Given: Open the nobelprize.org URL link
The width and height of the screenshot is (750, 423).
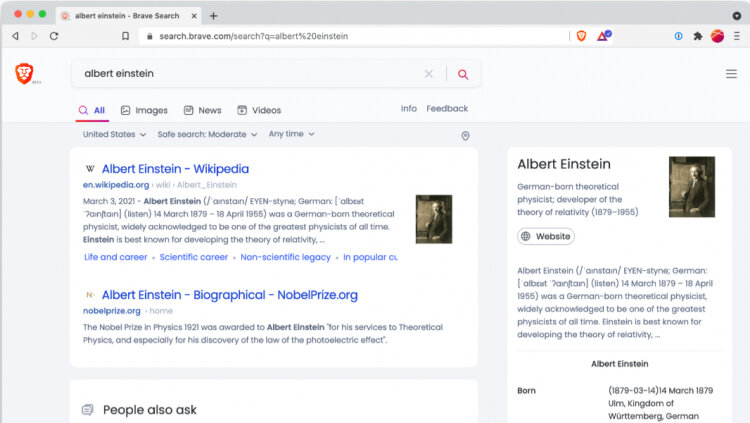Looking at the screenshot, I should click(111, 311).
